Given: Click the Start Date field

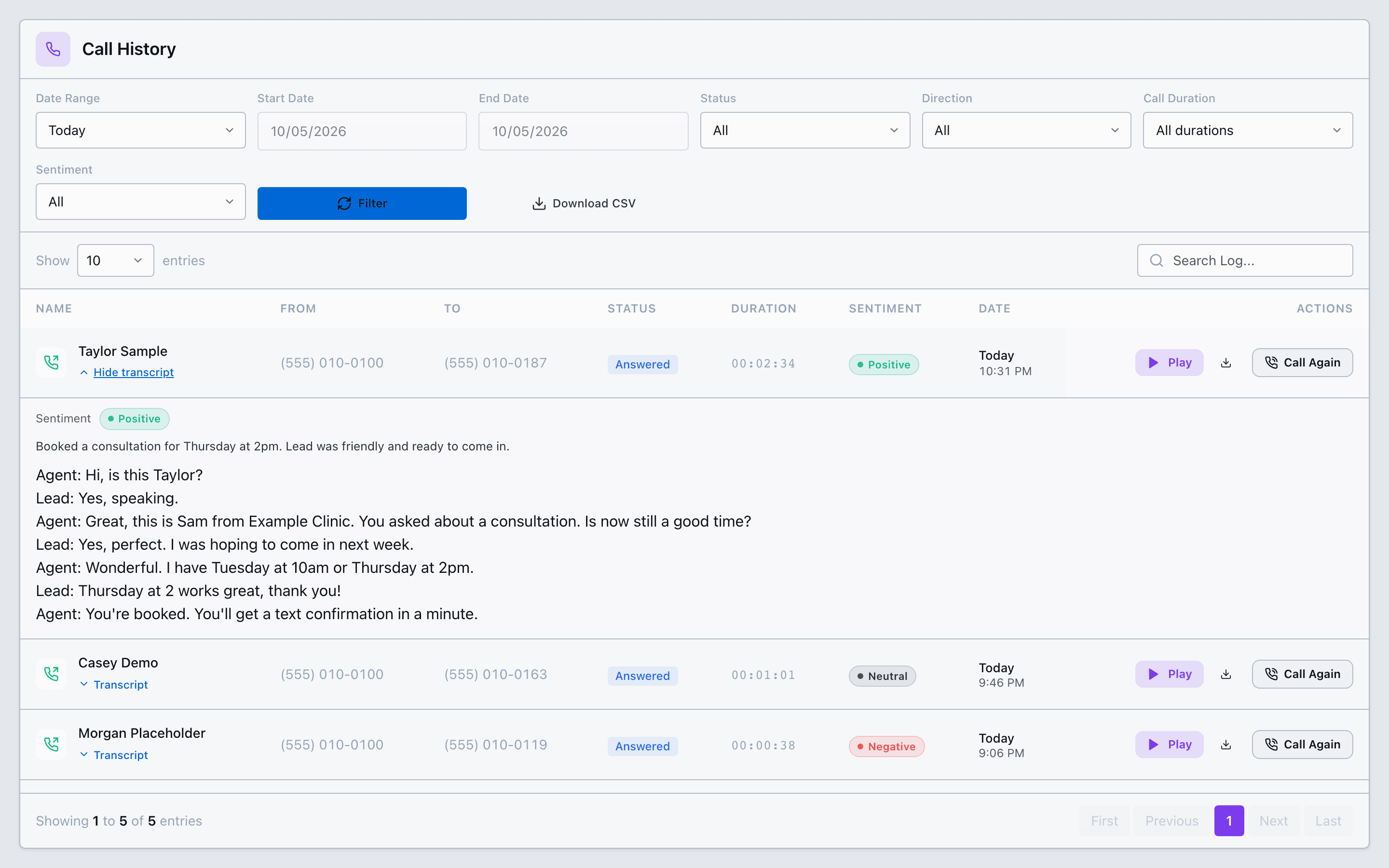Looking at the screenshot, I should coord(362,132).
